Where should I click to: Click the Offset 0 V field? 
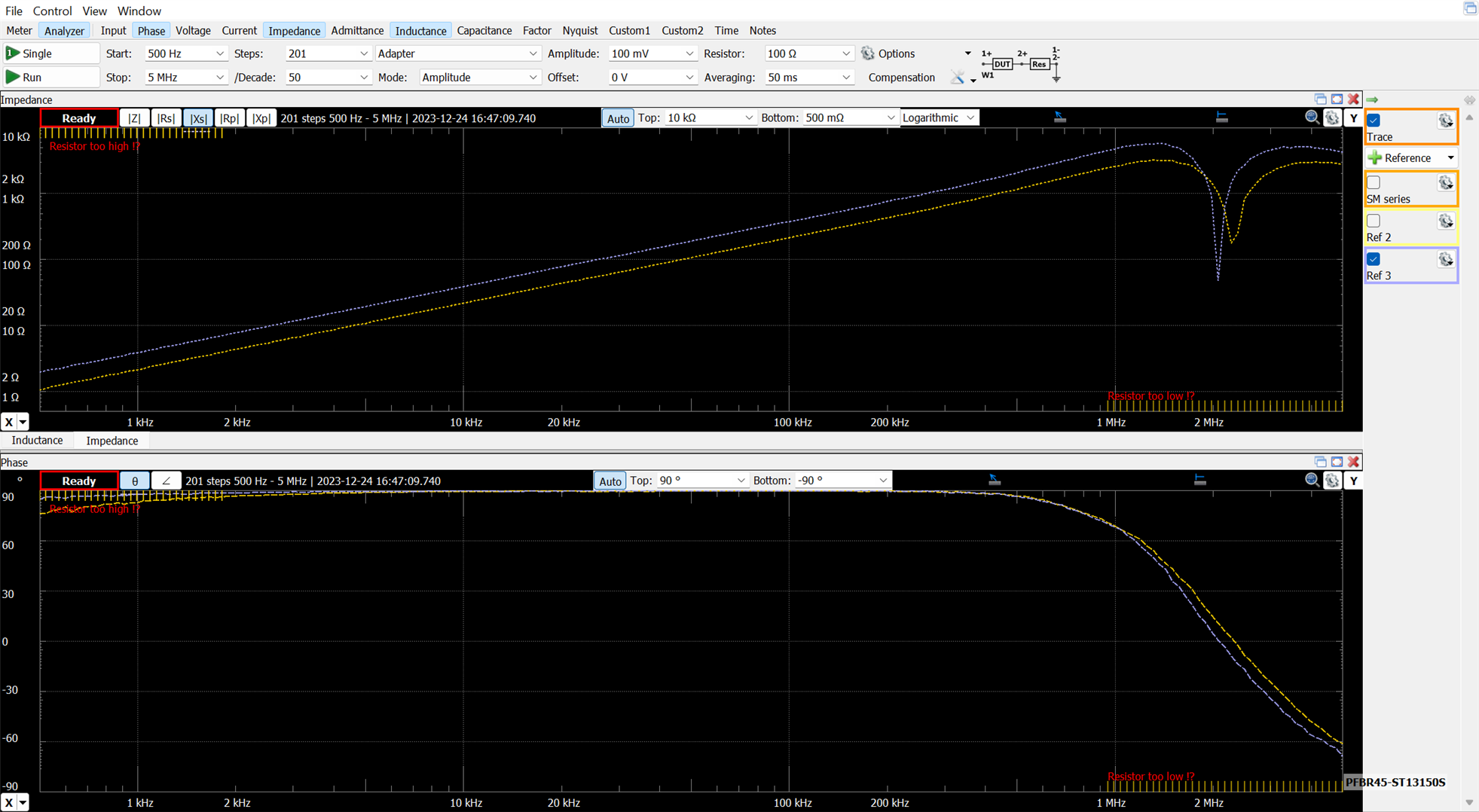pos(652,78)
